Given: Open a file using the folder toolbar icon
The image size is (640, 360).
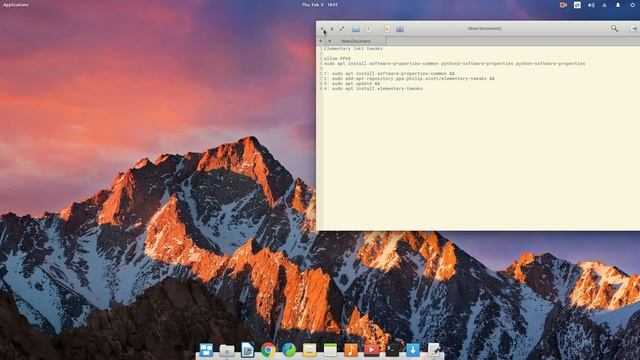Looking at the screenshot, I should (x=356, y=29).
